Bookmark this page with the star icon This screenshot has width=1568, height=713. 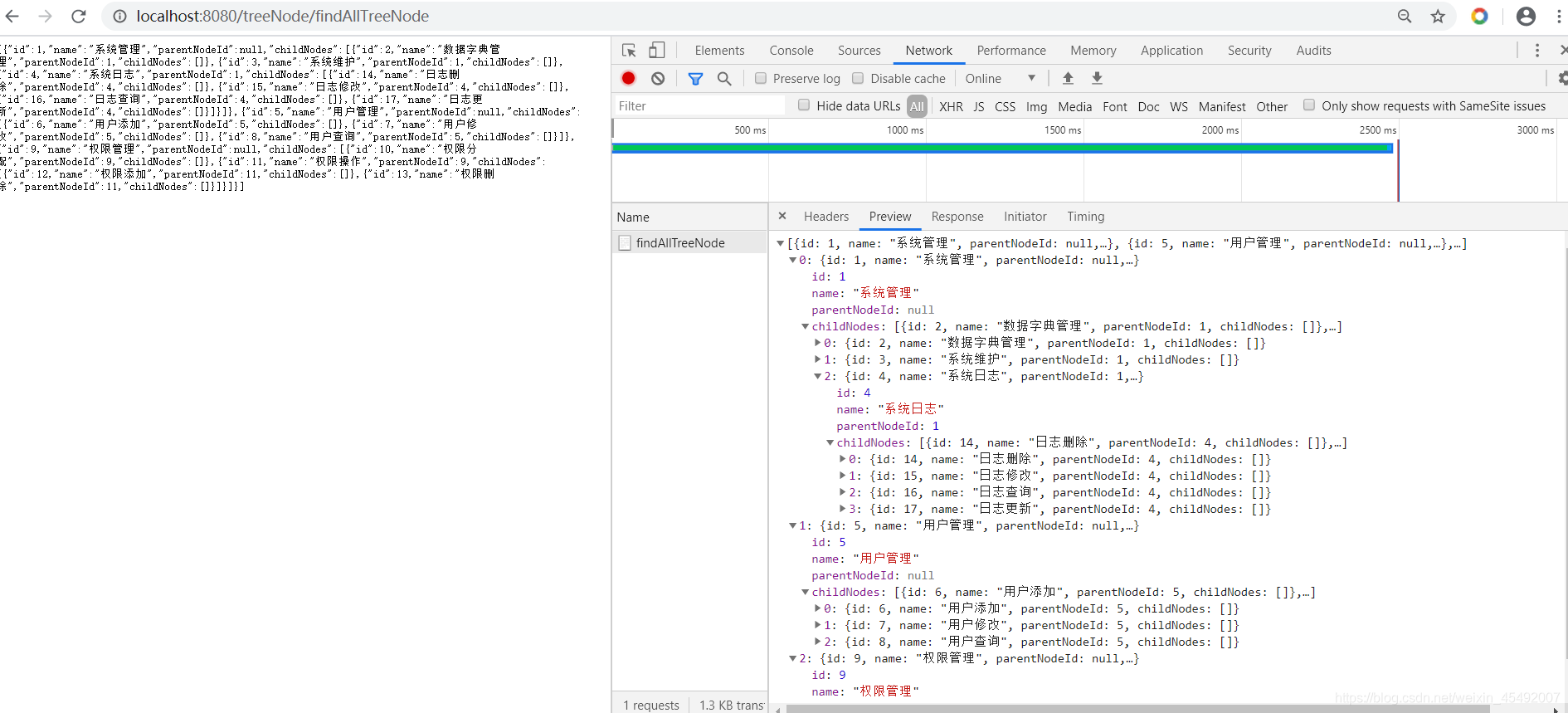click(1438, 16)
